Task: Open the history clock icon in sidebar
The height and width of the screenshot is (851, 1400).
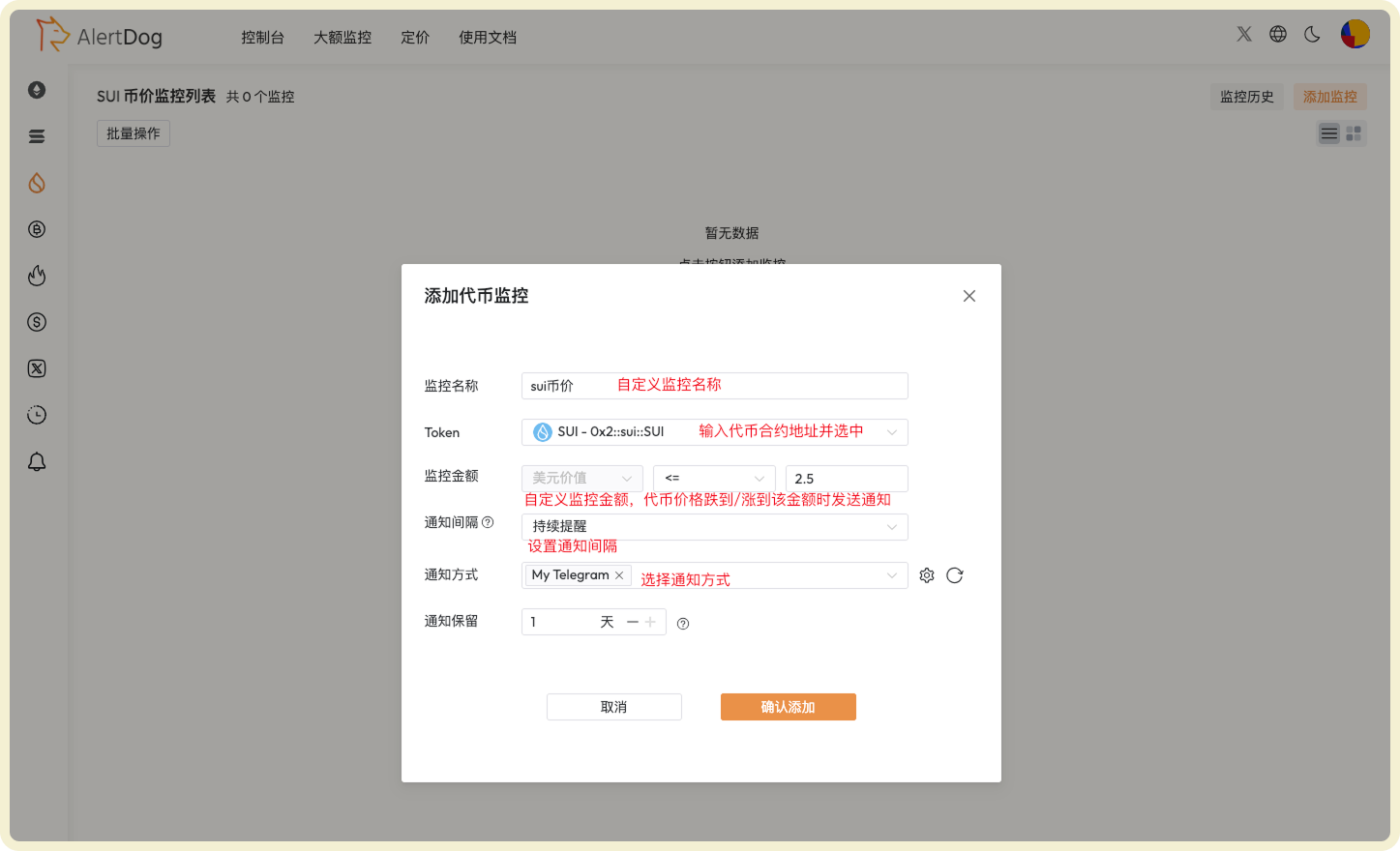Action: point(37,415)
